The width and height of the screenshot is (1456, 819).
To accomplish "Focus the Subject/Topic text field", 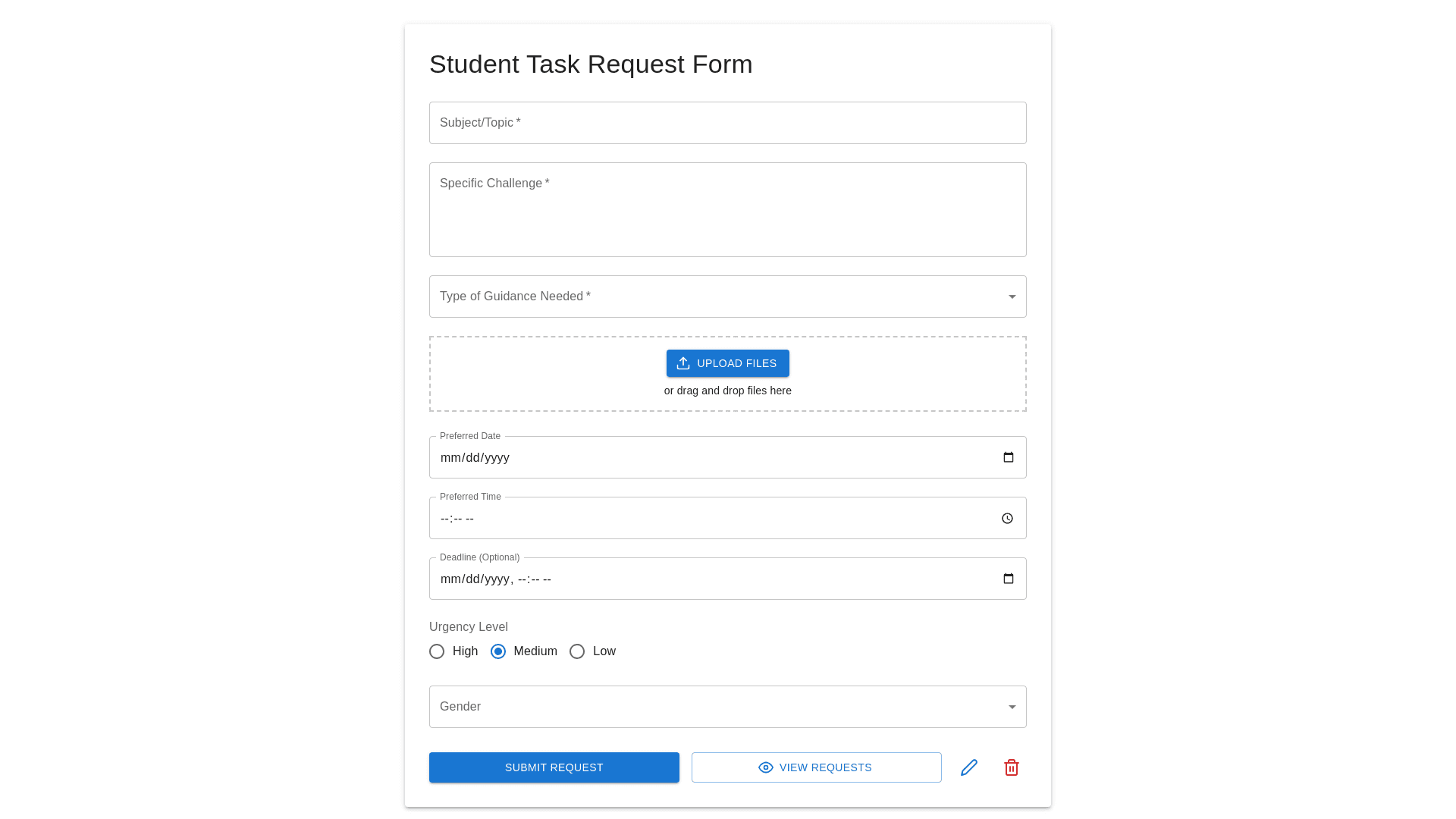I will pos(726,123).
